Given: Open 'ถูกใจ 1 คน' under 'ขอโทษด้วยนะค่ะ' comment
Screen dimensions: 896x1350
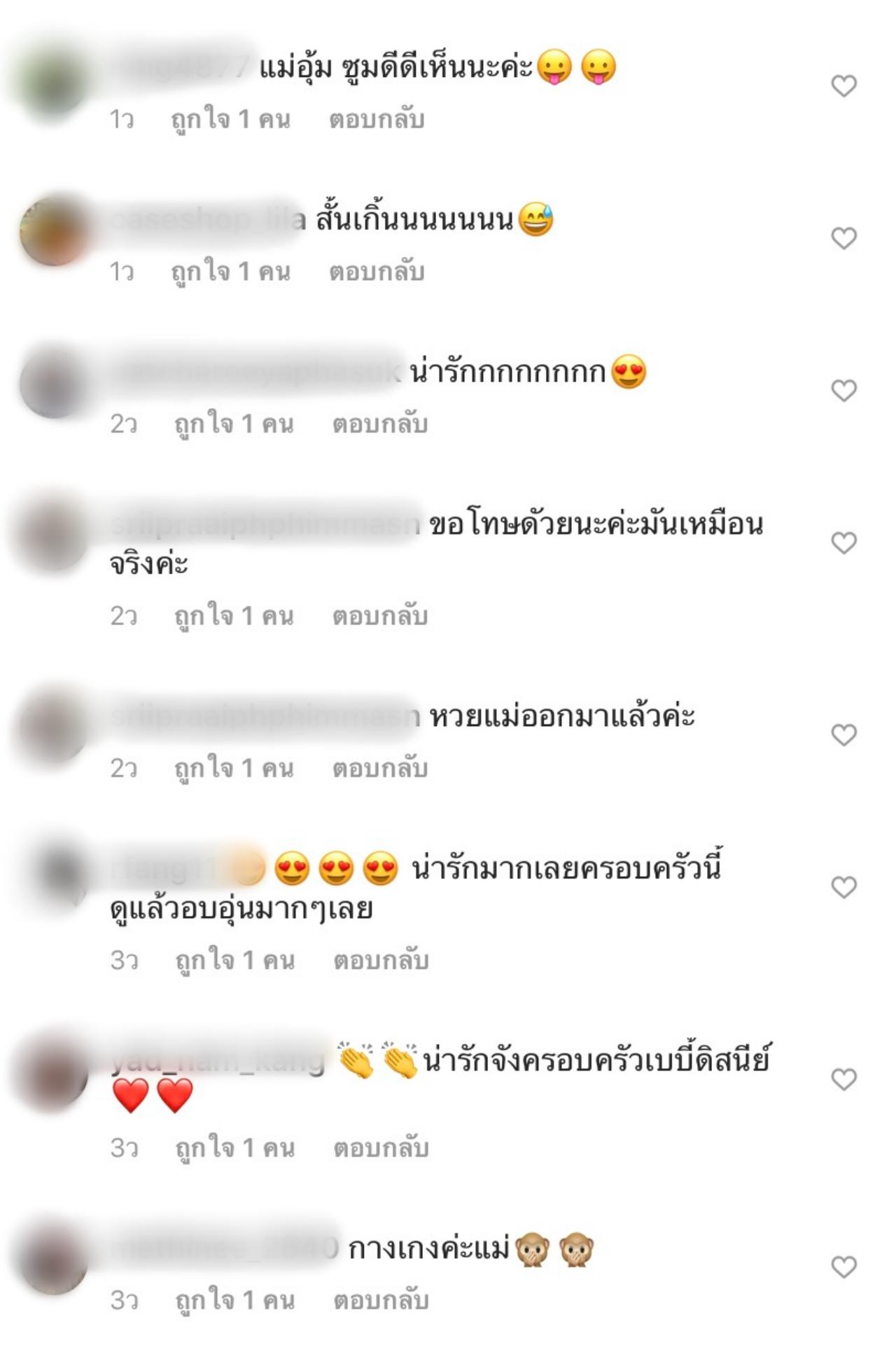Looking at the screenshot, I should point(234,616).
